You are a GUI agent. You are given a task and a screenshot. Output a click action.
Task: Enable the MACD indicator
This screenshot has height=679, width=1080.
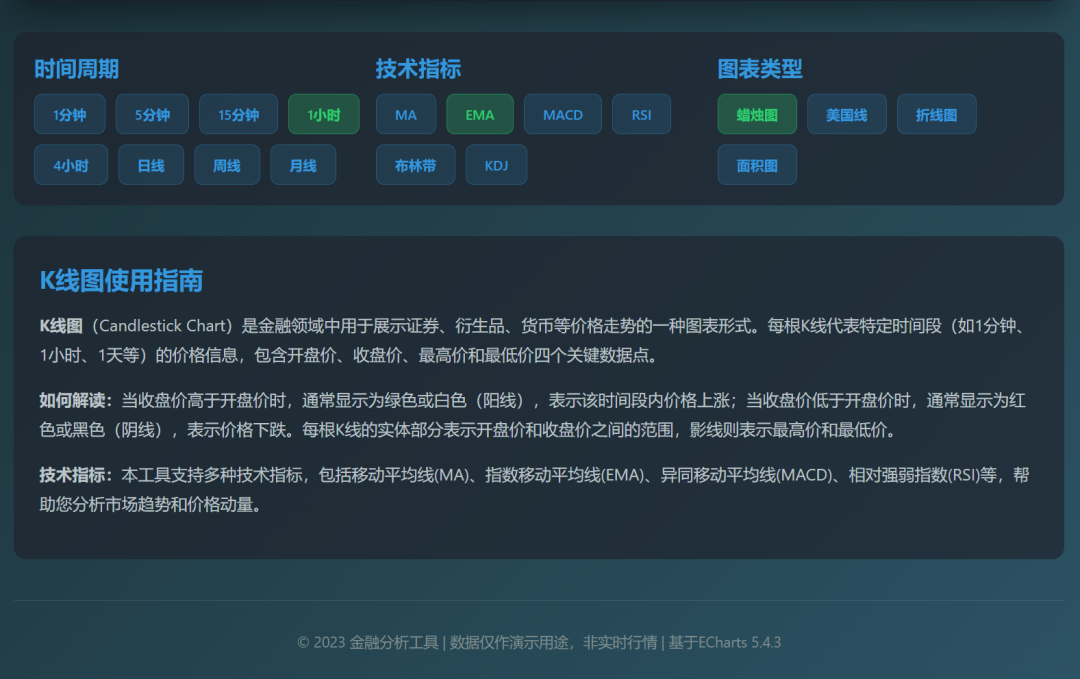pos(562,114)
